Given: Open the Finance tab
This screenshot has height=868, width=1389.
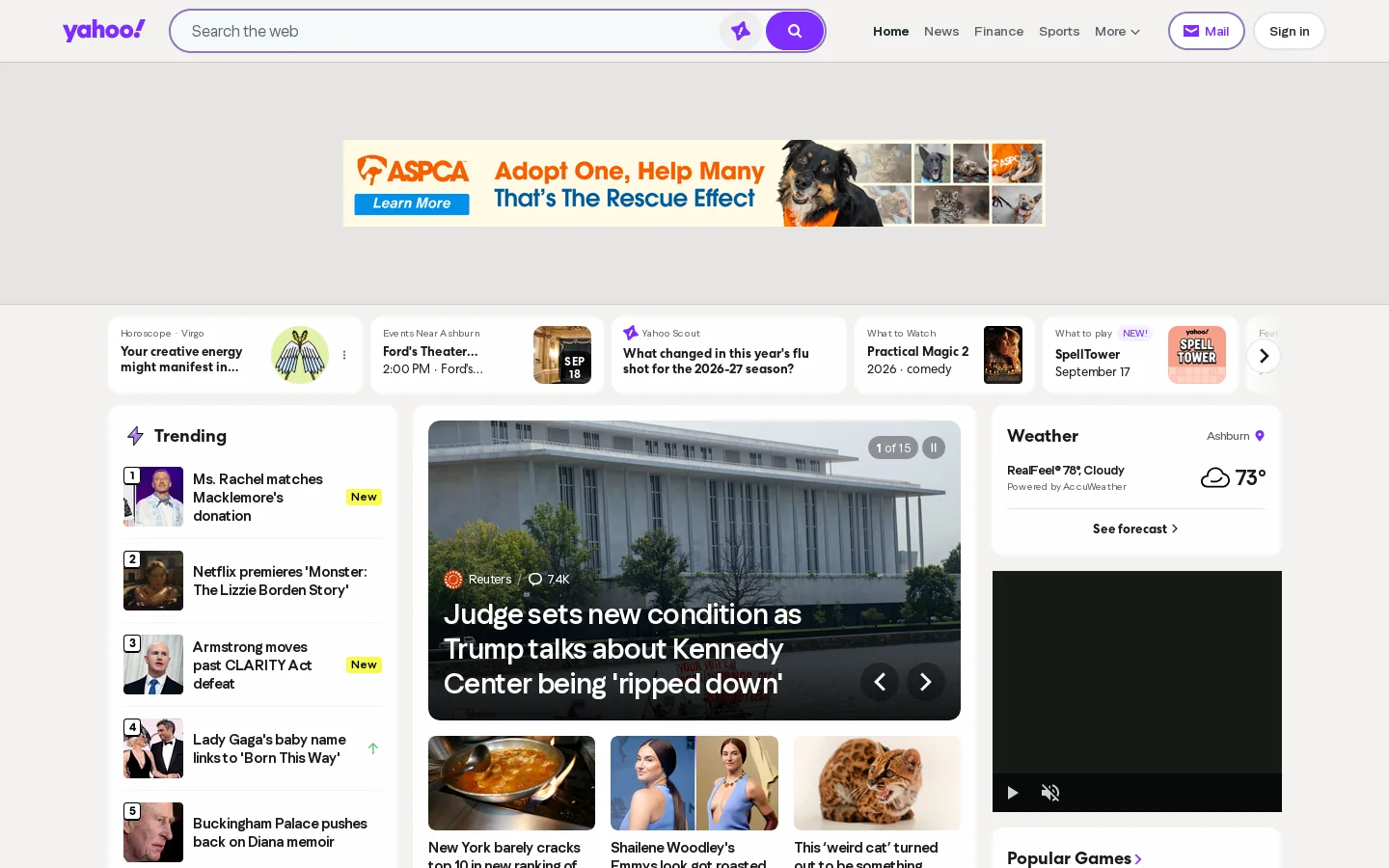Looking at the screenshot, I should point(998,31).
